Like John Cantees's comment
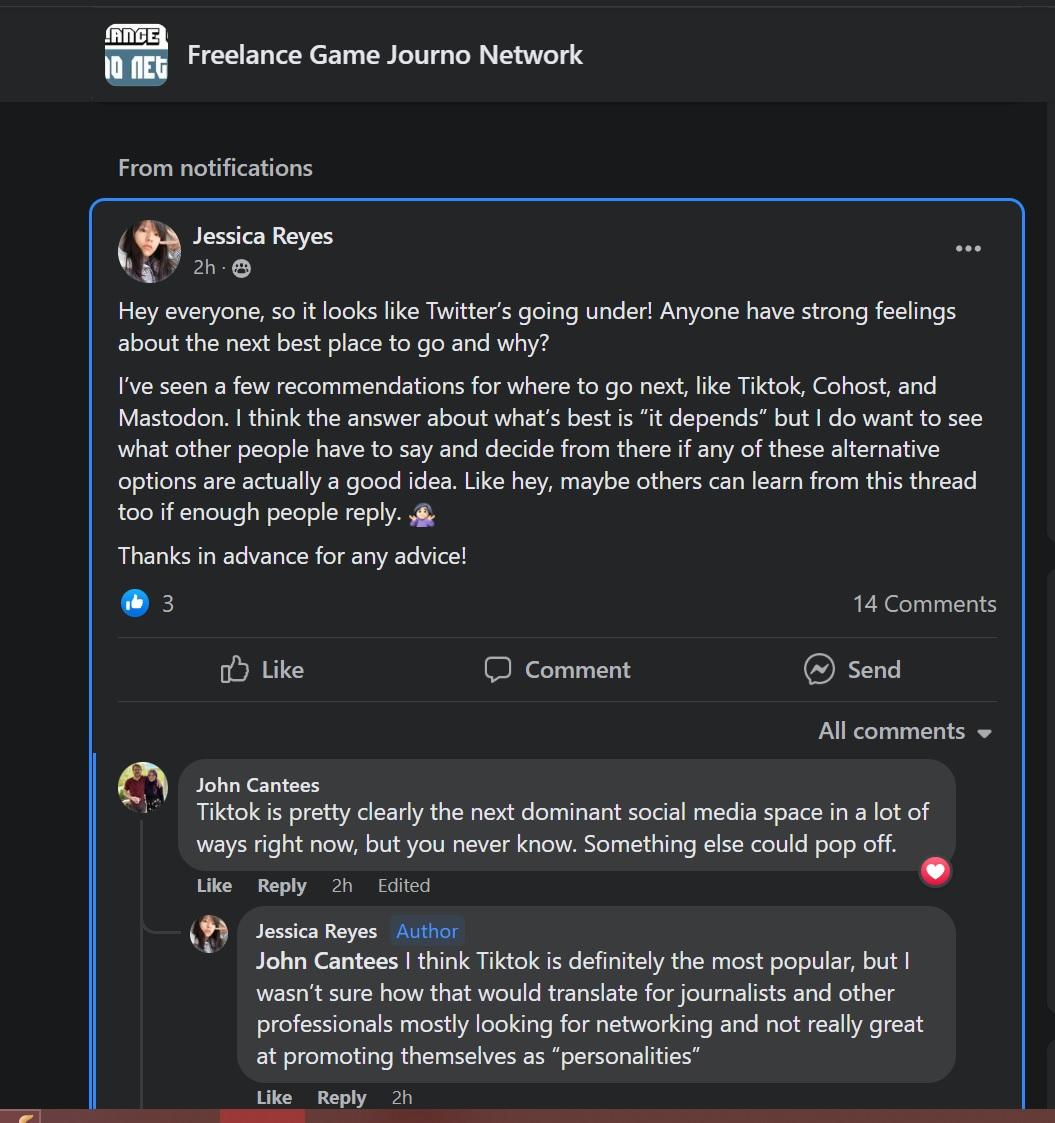1055x1123 pixels. [214, 885]
